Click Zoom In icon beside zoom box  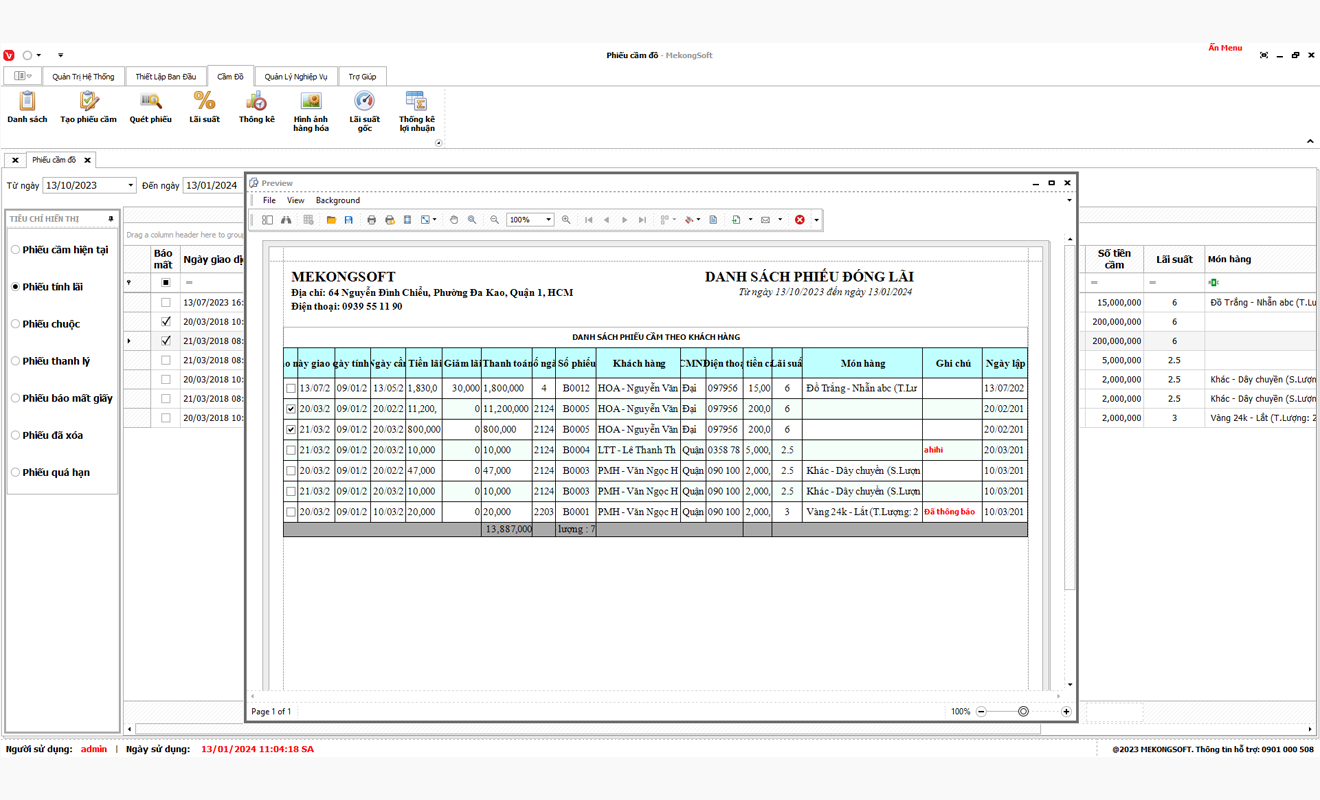coord(566,220)
